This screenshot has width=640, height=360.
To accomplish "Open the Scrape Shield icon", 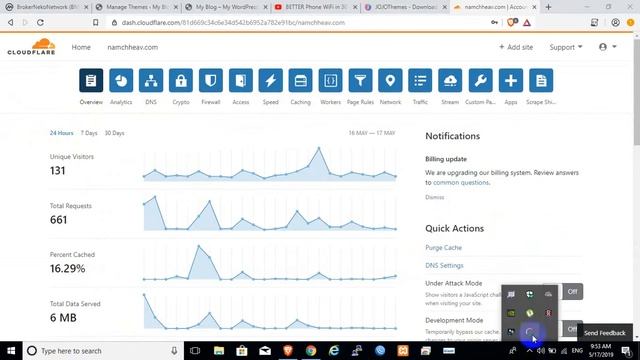I will click(x=541, y=80).
